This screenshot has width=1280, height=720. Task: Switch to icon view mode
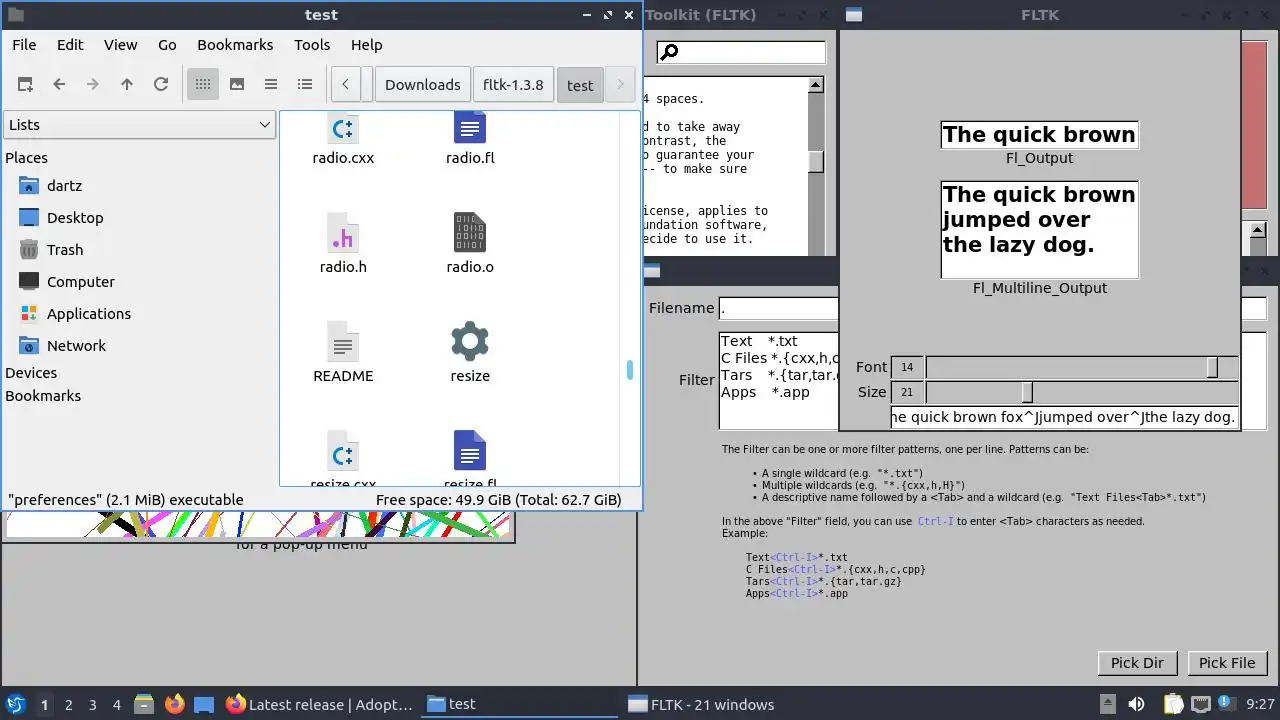click(x=203, y=85)
